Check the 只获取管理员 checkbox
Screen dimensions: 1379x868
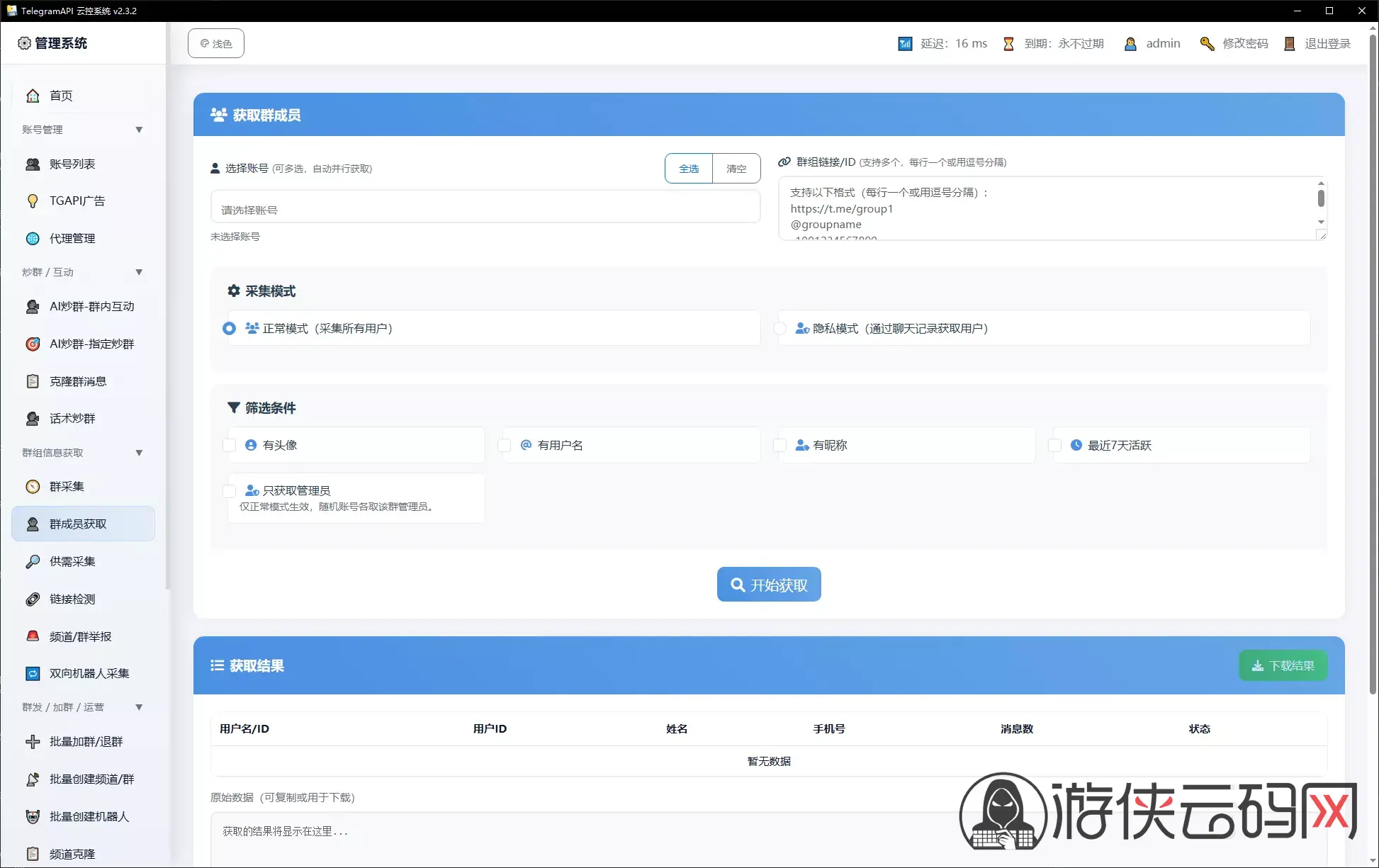pyautogui.click(x=229, y=491)
